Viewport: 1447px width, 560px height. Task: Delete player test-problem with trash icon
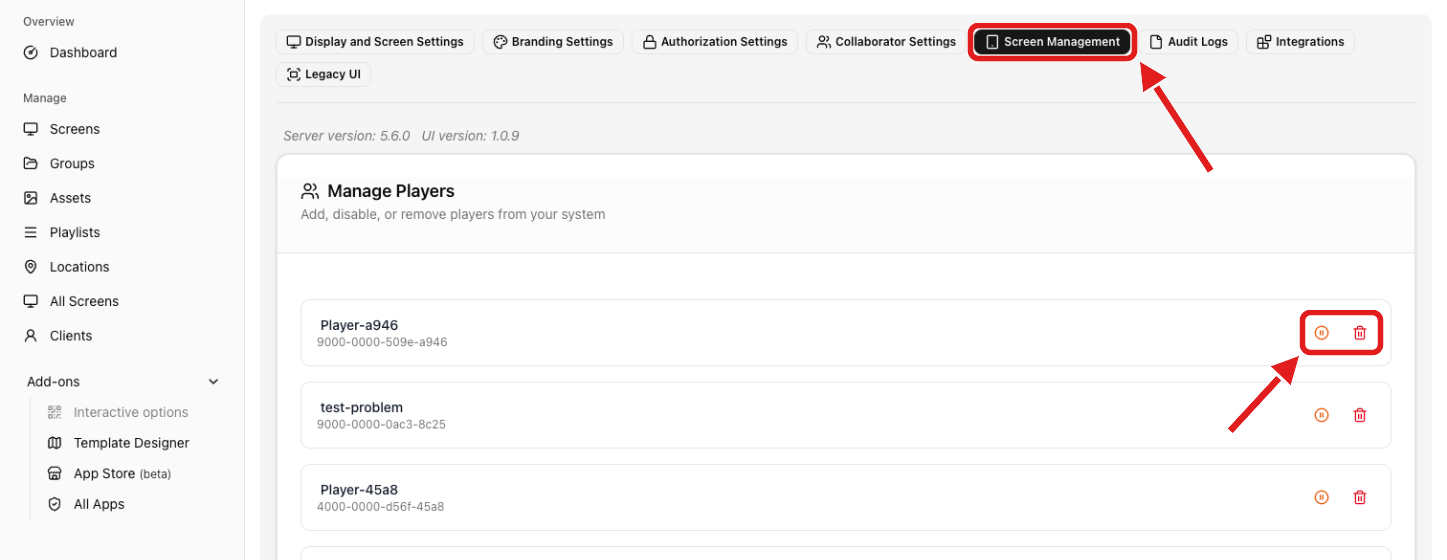tap(1360, 415)
